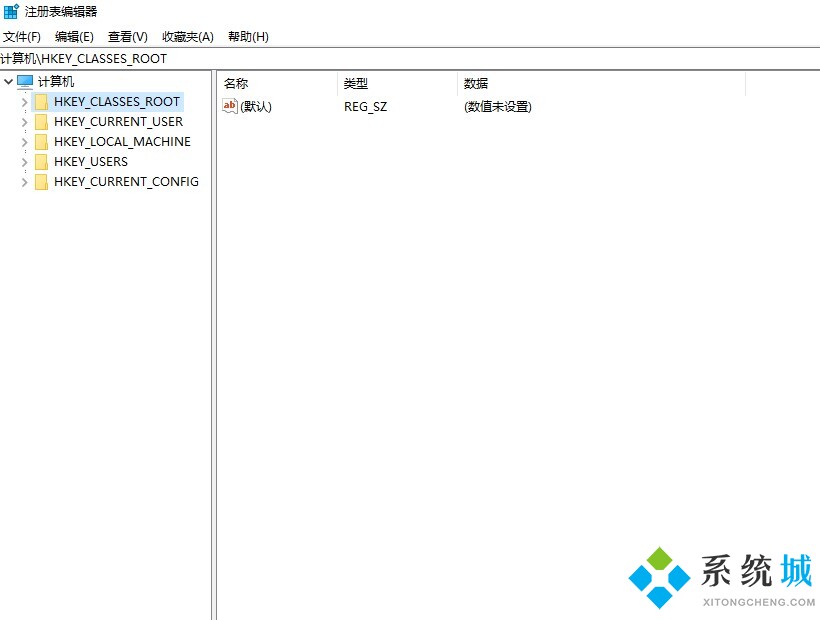Open the 编辑(E) menu
Screen dimensions: 820x620
point(74,37)
